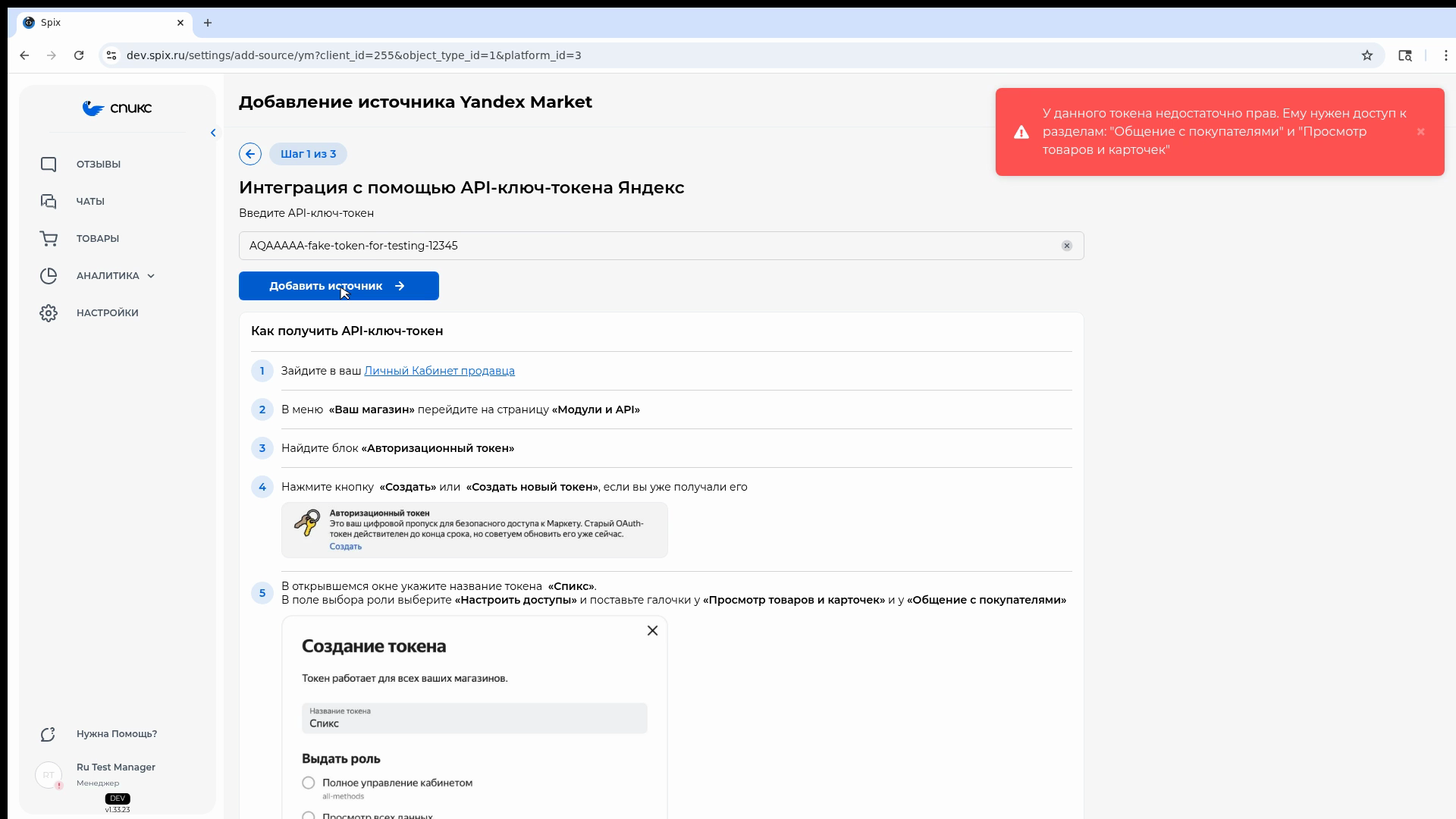This screenshot has height=819, width=1456.
Task: Click the Создание токена title in illustration
Action: [x=374, y=646]
